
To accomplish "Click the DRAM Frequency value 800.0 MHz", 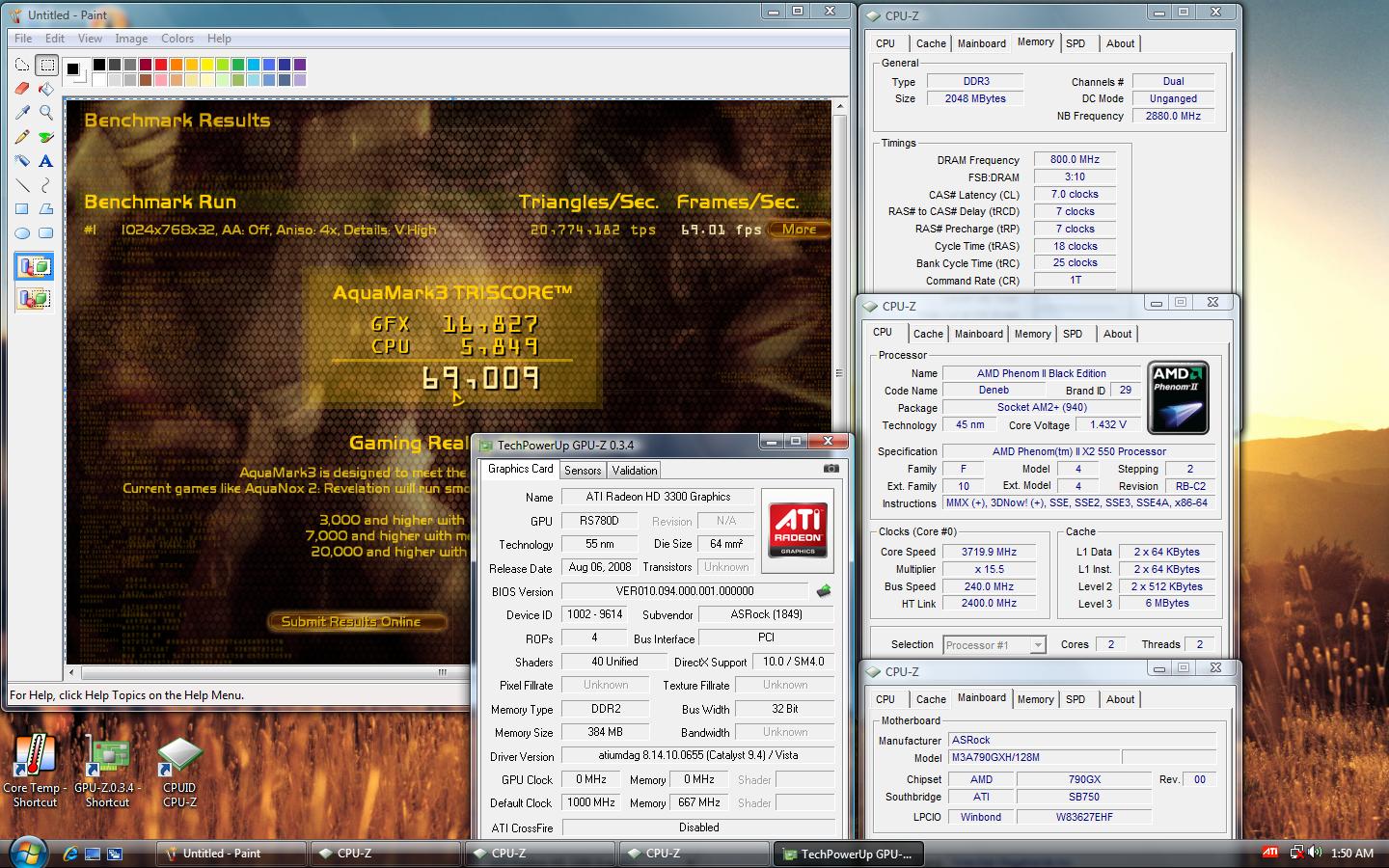I will (x=1075, y=160).
